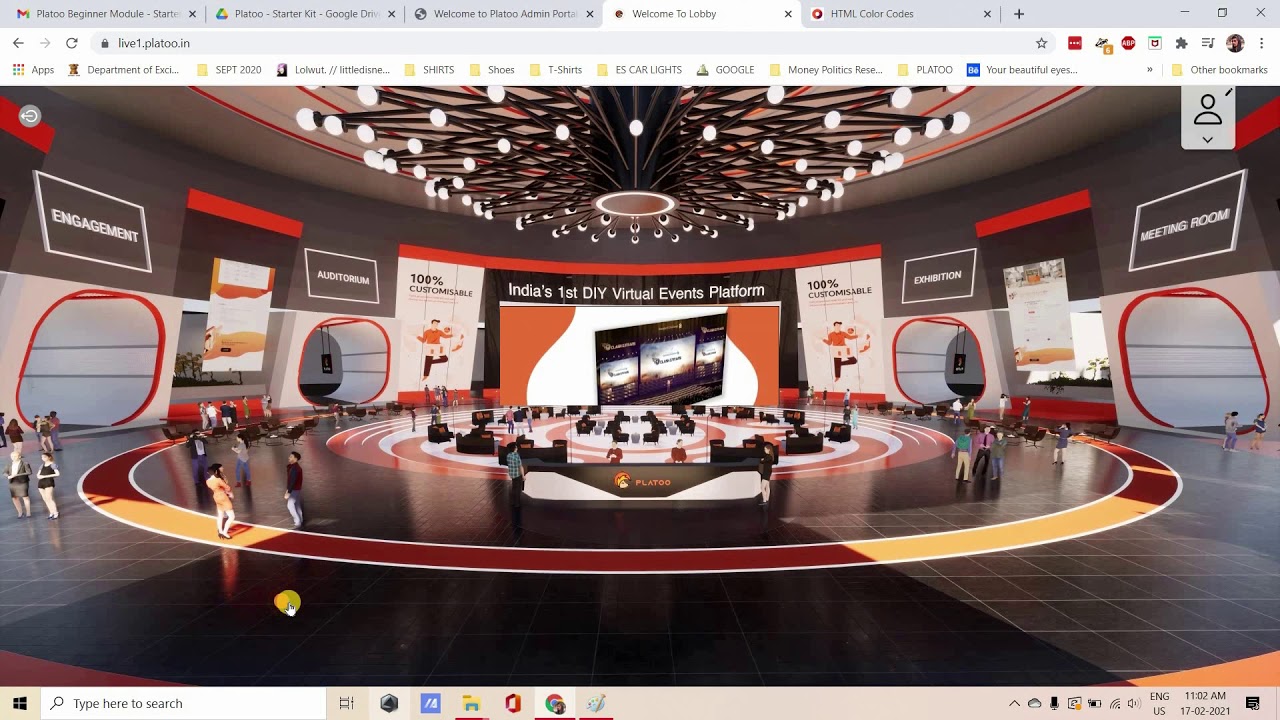
Task: Open a new browser tab
Action: pos(1019,14)
